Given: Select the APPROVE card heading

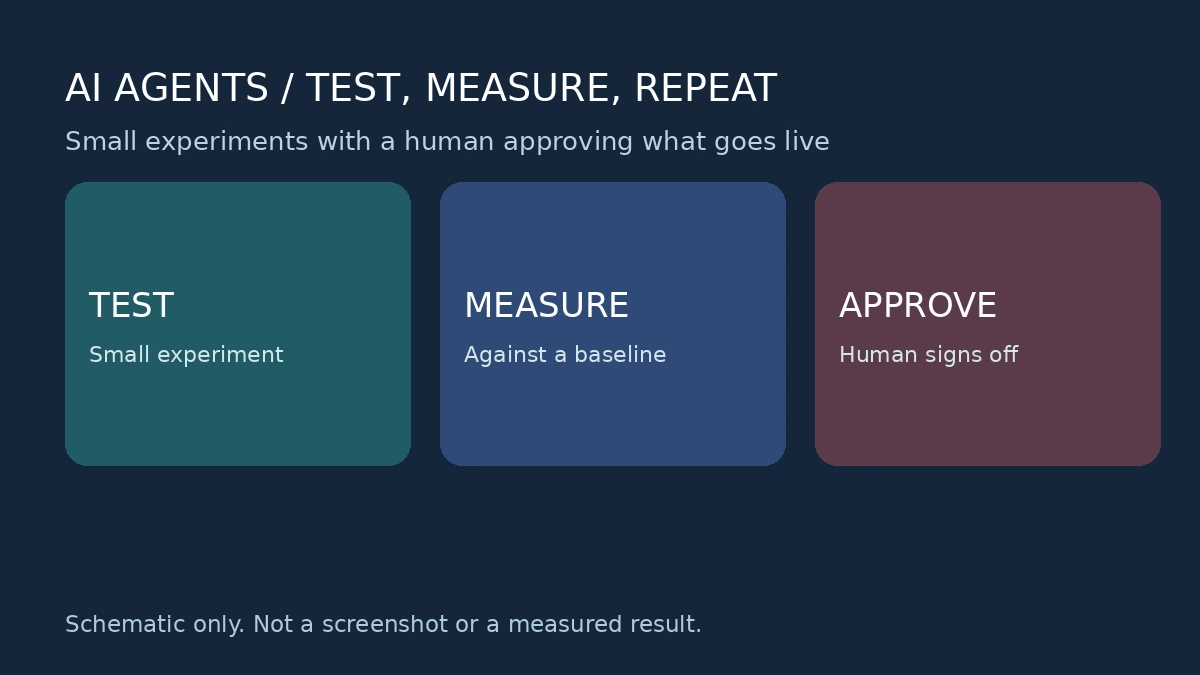Looking at the screenshot, I should 918,306.
